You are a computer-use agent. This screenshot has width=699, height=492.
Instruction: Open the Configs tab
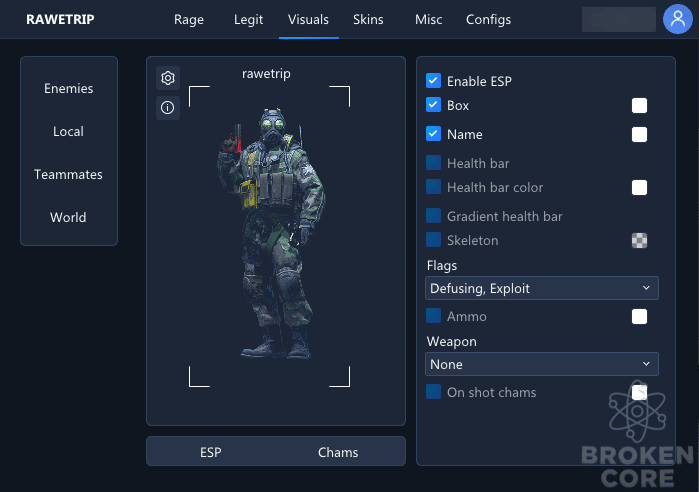coord(488,20)
